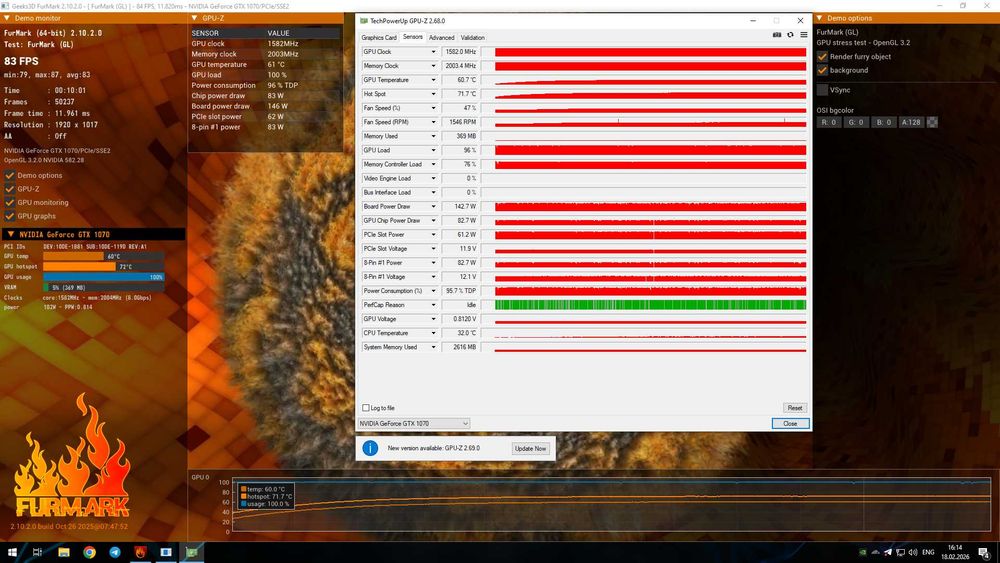Screen dimensions: 1000x563
Task: Click the Memory Controller Load value 76 %
Action: point(459,165)
